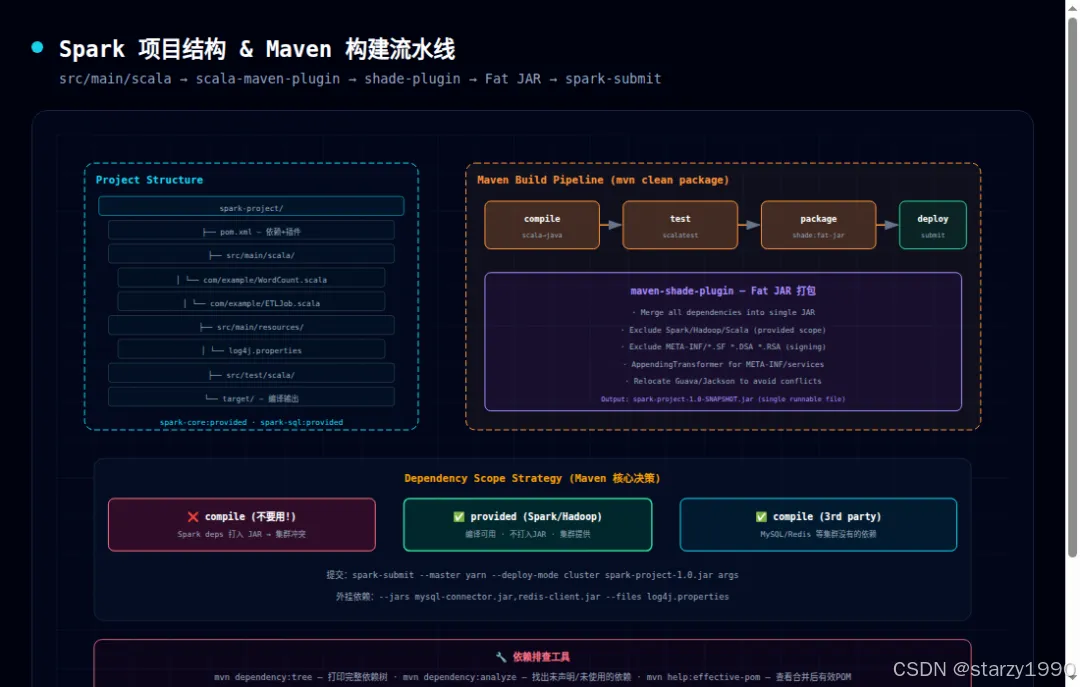Click the target/ tree row

point(251,398)
